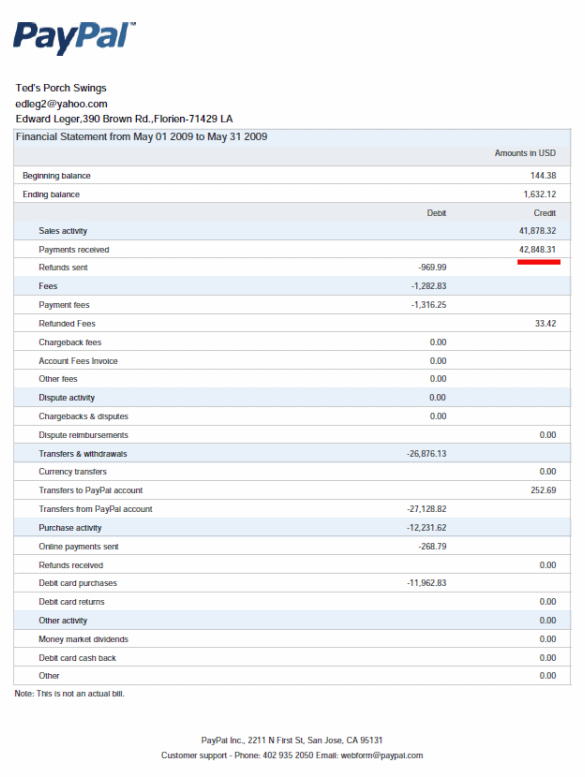585x777 pixels.
Task: Select the Other activity section label
Action: 63,621
